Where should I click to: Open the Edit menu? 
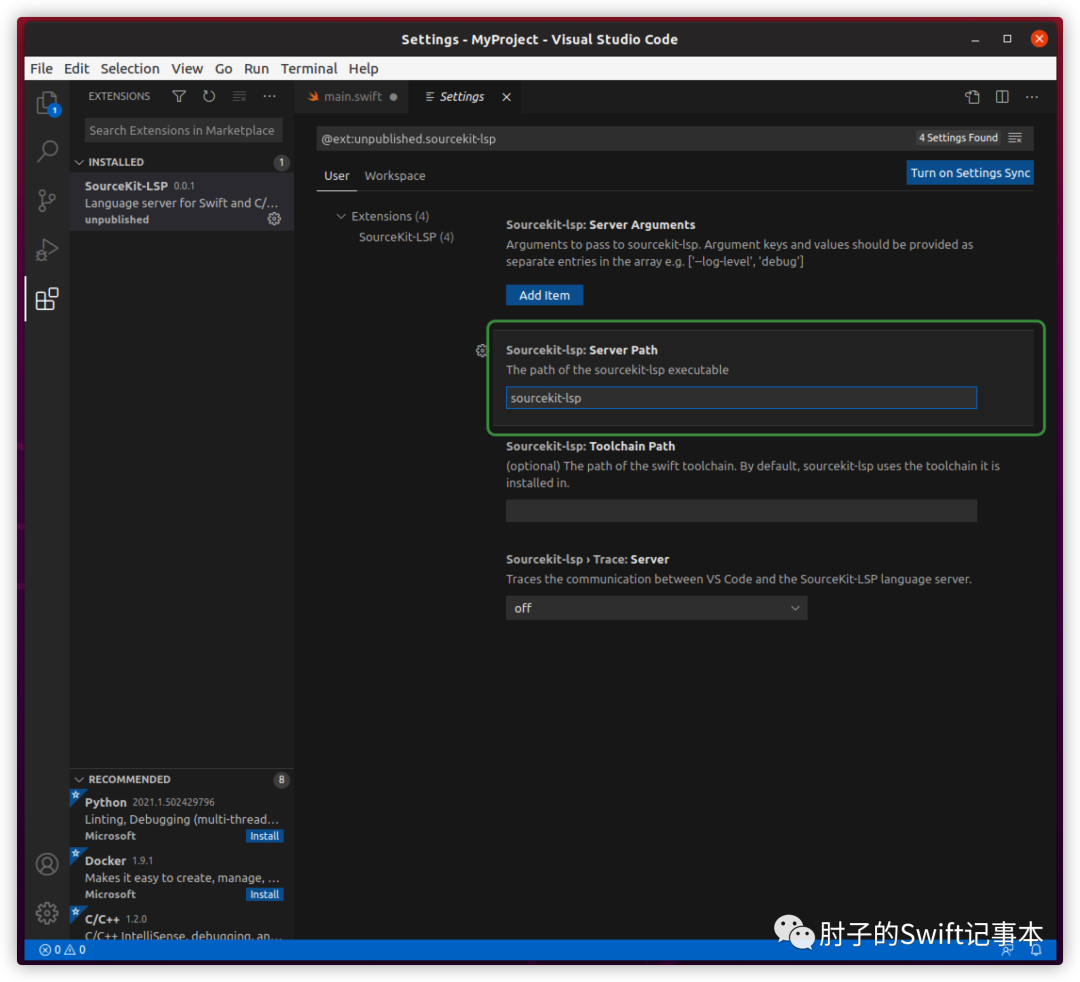(x=76, y=68)
